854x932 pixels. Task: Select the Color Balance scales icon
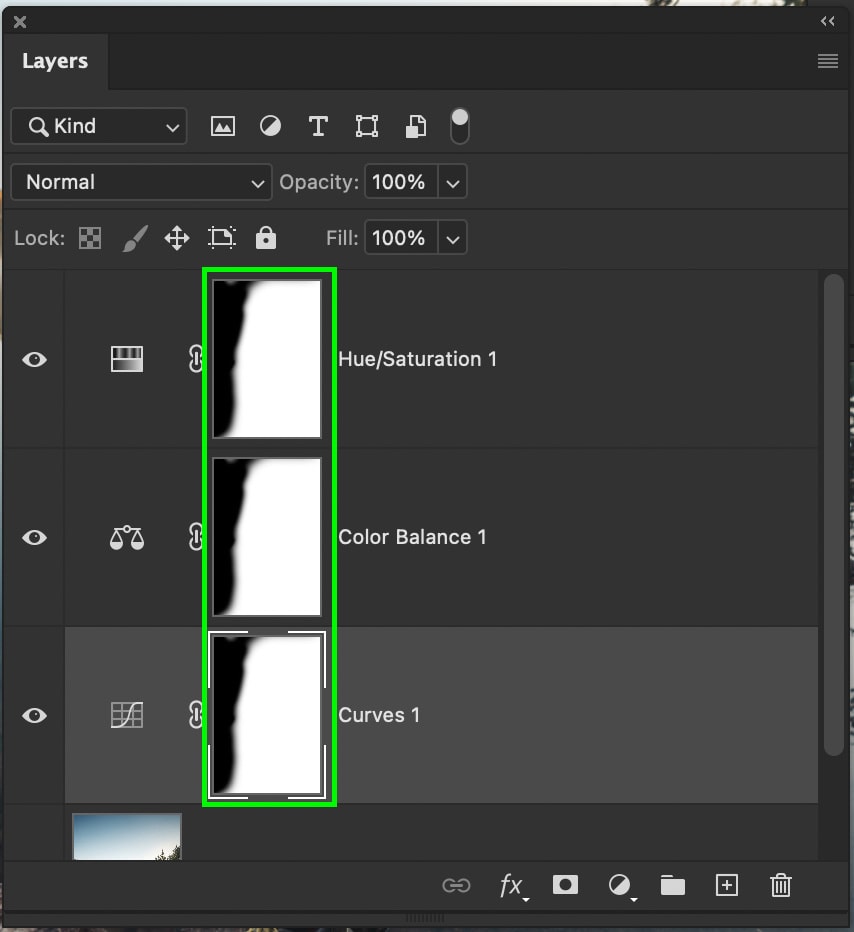click(x=127, y=538)
